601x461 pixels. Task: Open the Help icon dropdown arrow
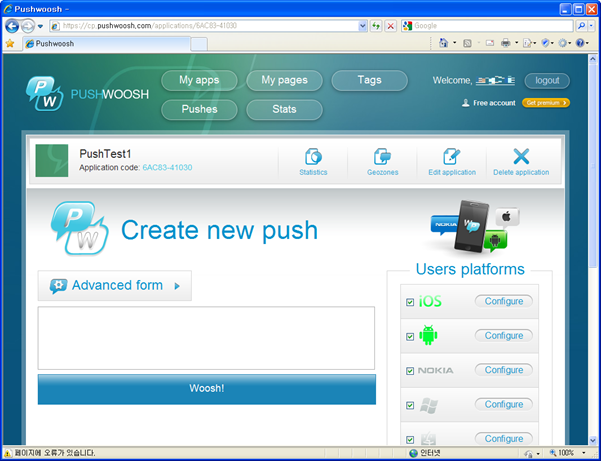588,43
